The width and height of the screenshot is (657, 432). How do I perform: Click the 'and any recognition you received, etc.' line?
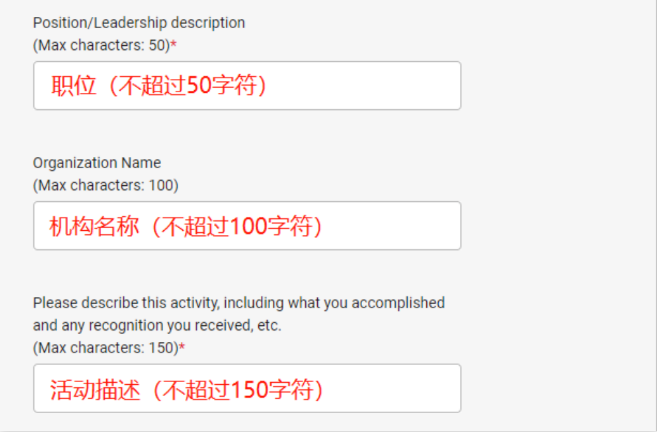157,325
